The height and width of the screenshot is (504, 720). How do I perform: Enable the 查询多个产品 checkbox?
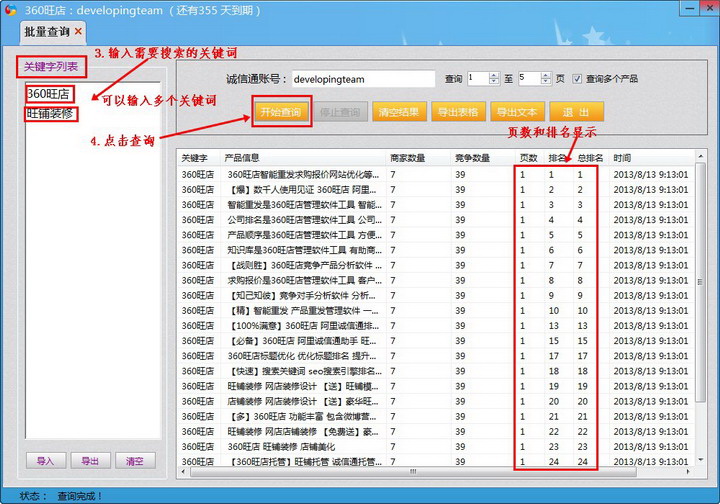click(x=577, y=79)
